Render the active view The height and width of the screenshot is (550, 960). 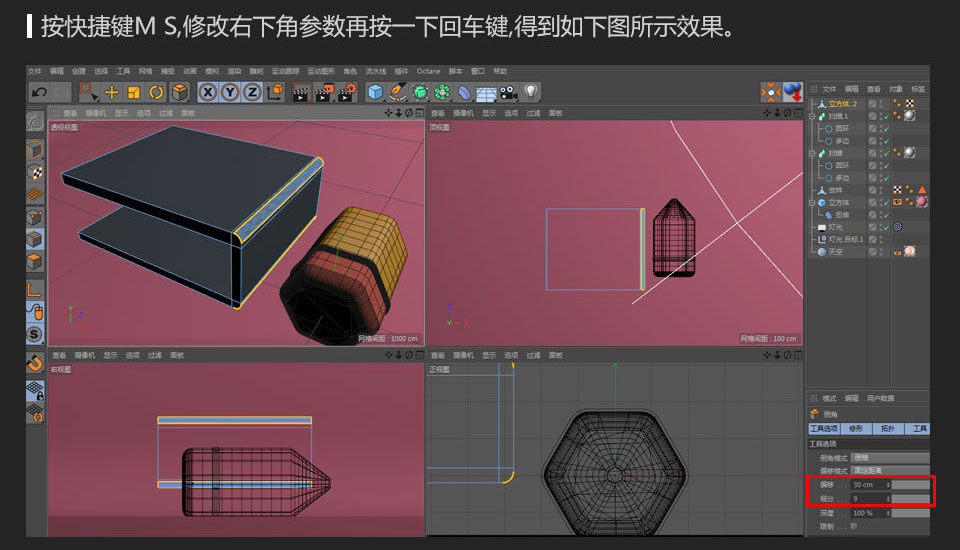pos(301,92)
